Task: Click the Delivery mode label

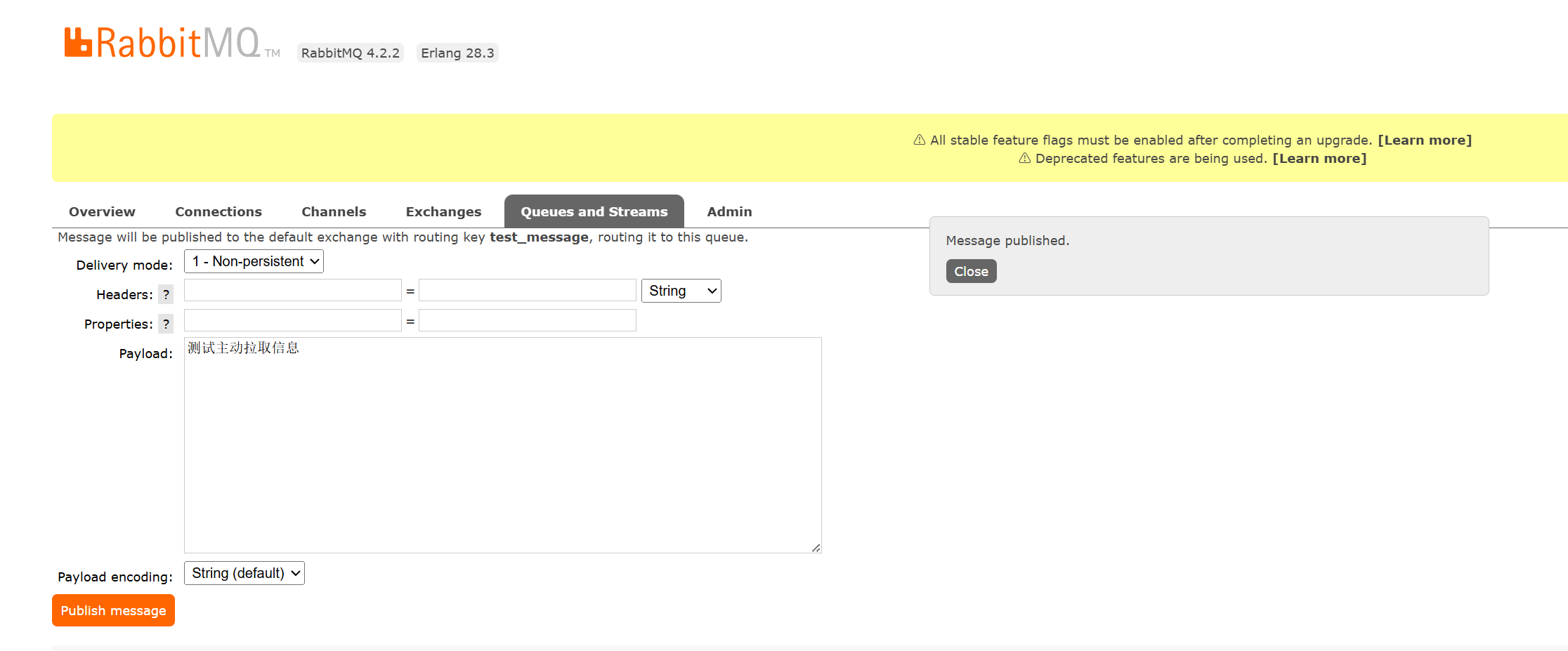Action: (x=124, y=265)
